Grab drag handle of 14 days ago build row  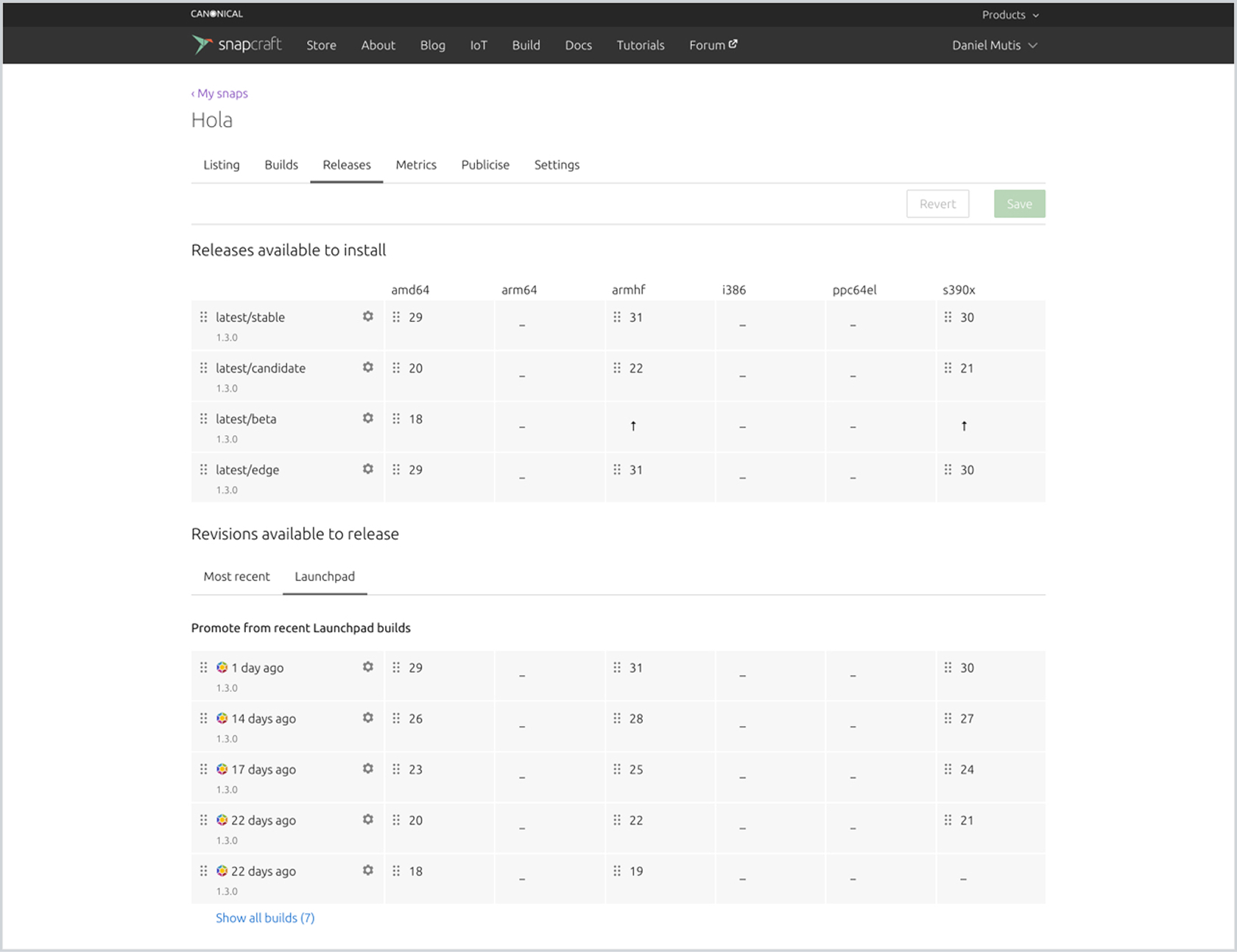pyautogui.click(x=203, y=719)
